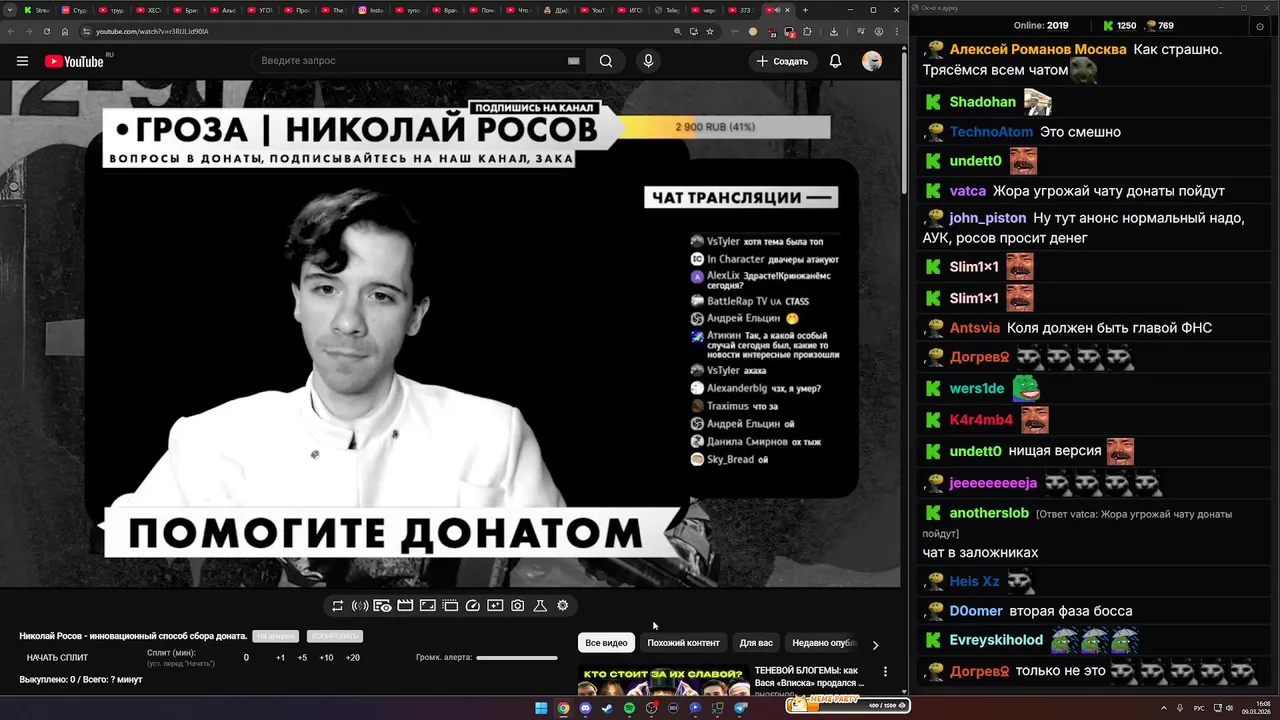Select the 'Похожий контент' filter chip
Image resolution: width=1280 pixels, height=720 pixels.
click(x=683, y=643)
